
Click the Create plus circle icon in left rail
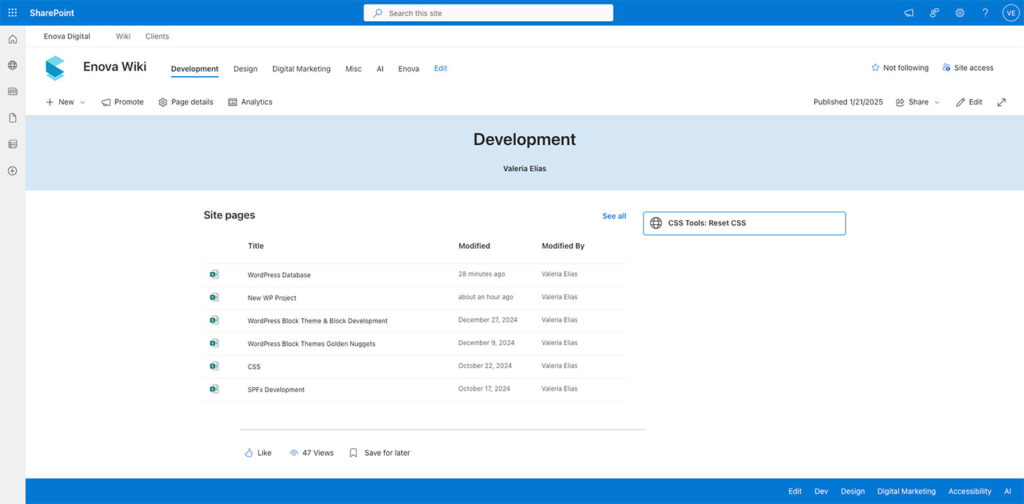point(12,170)
